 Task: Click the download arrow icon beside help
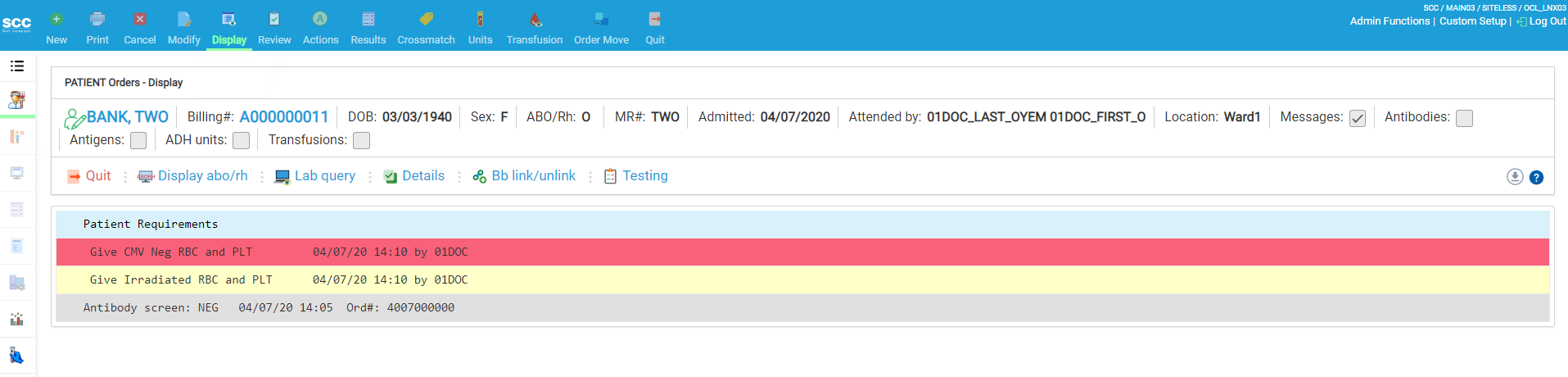1515,177
